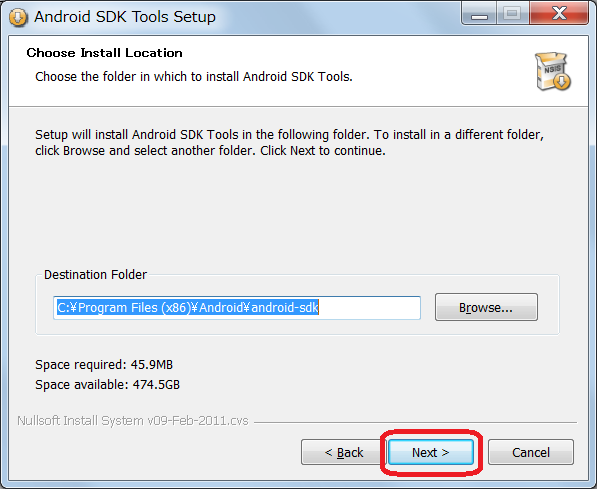Screen dimensions: 597x489
Task: Click the greyed-out maximize window button
Action: pos(512,14)
